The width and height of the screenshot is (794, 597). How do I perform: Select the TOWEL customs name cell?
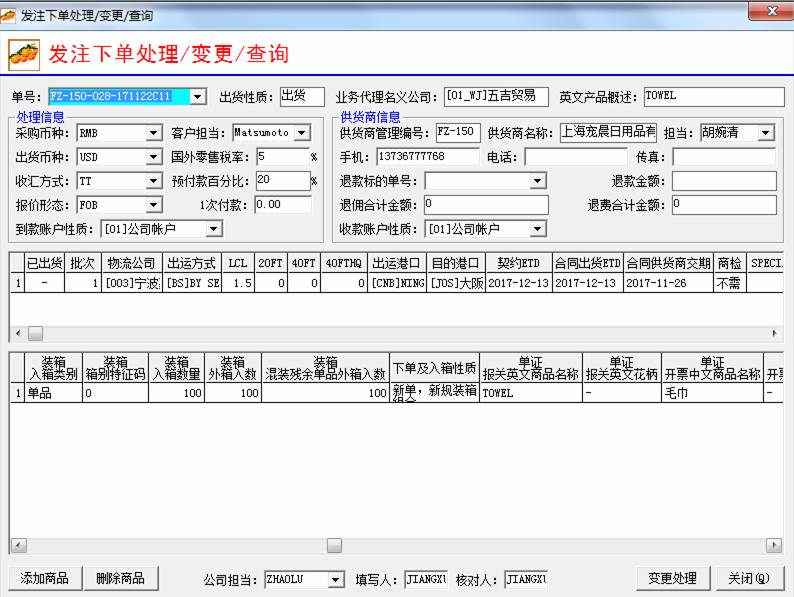(531, 393)
